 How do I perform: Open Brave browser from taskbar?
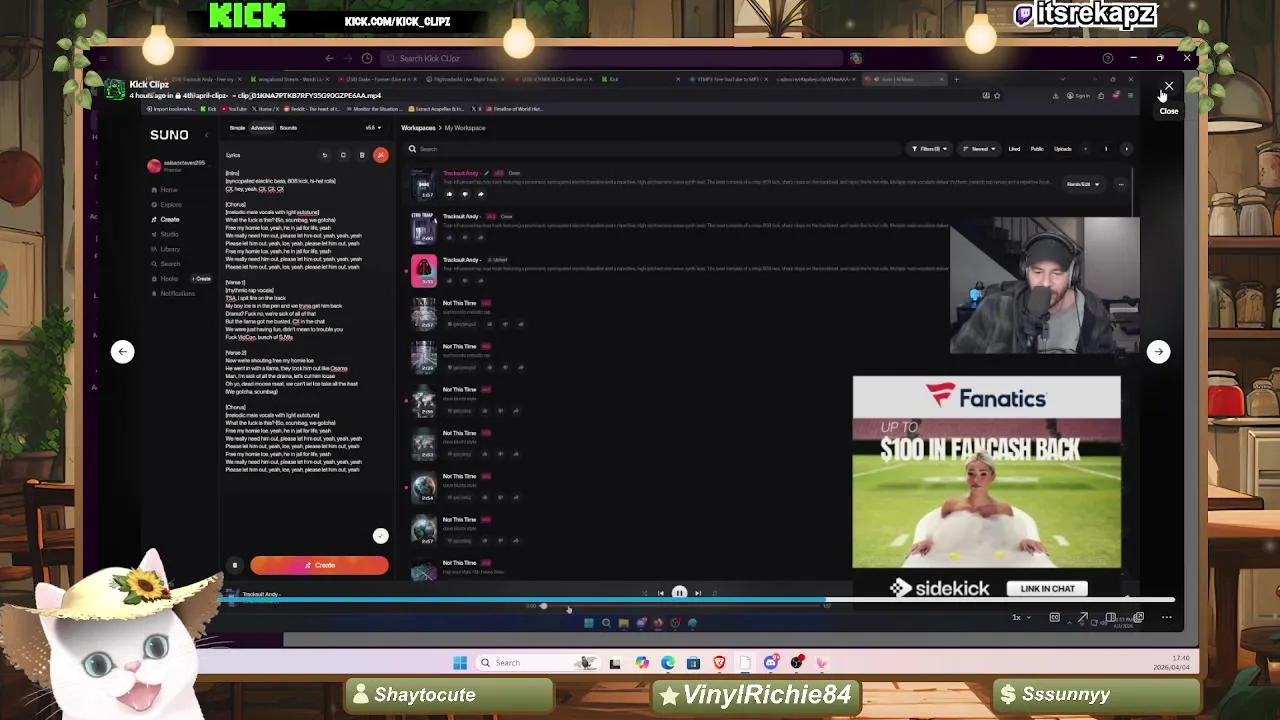(719, 662)
